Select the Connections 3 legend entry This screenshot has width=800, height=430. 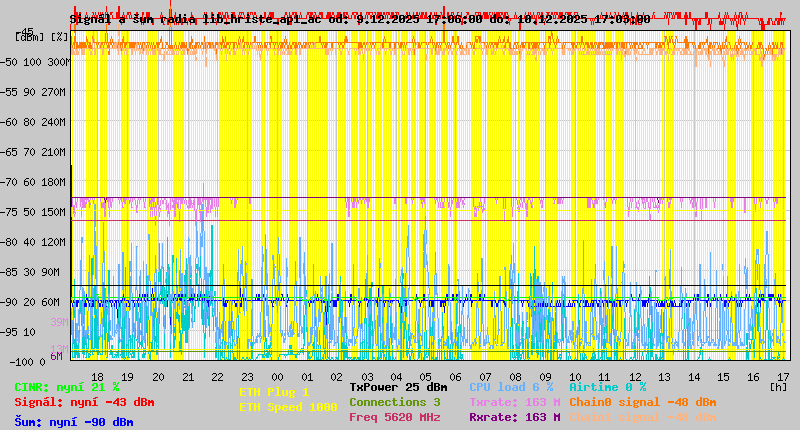pyautogui.click(x=394, y=402)
